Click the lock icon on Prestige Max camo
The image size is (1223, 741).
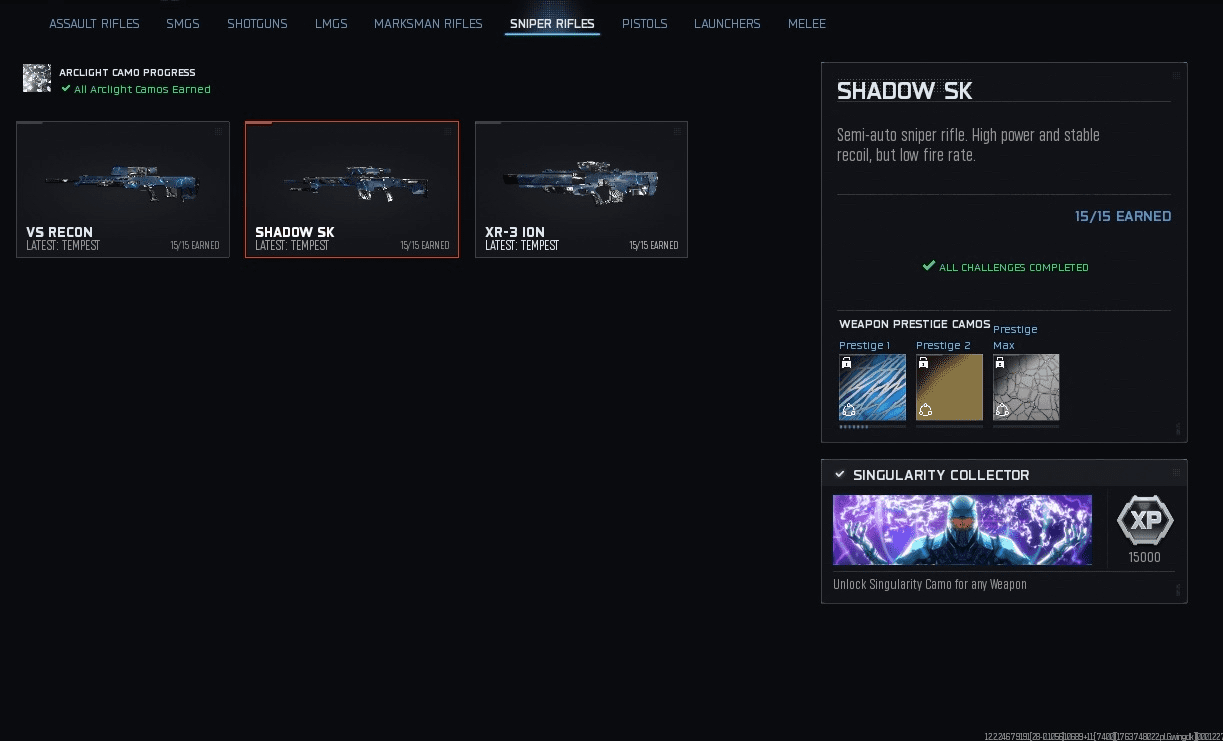point(1001,363)
